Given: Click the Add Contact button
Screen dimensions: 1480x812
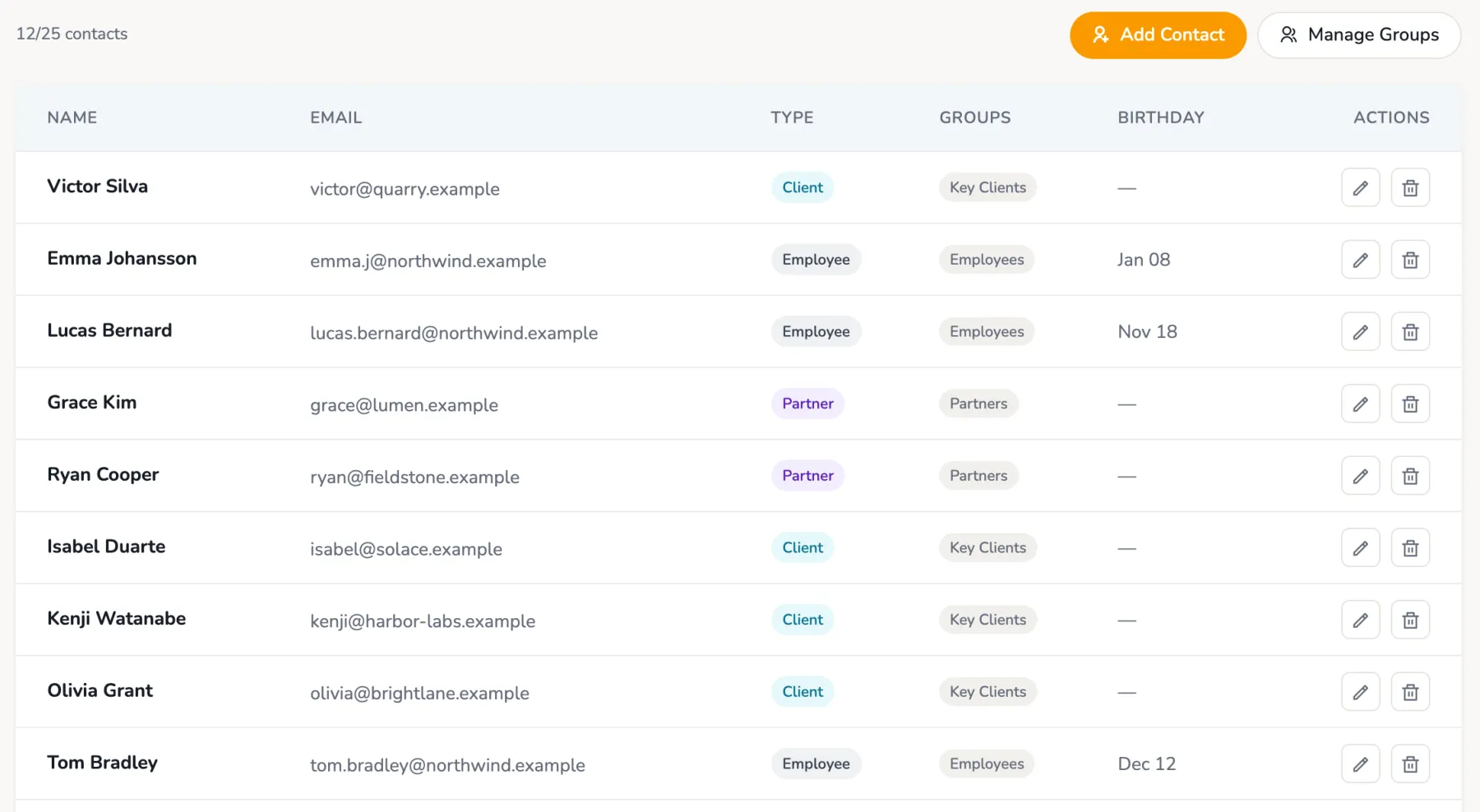Looking at the screenshot, I should [x=1158, y=35].
